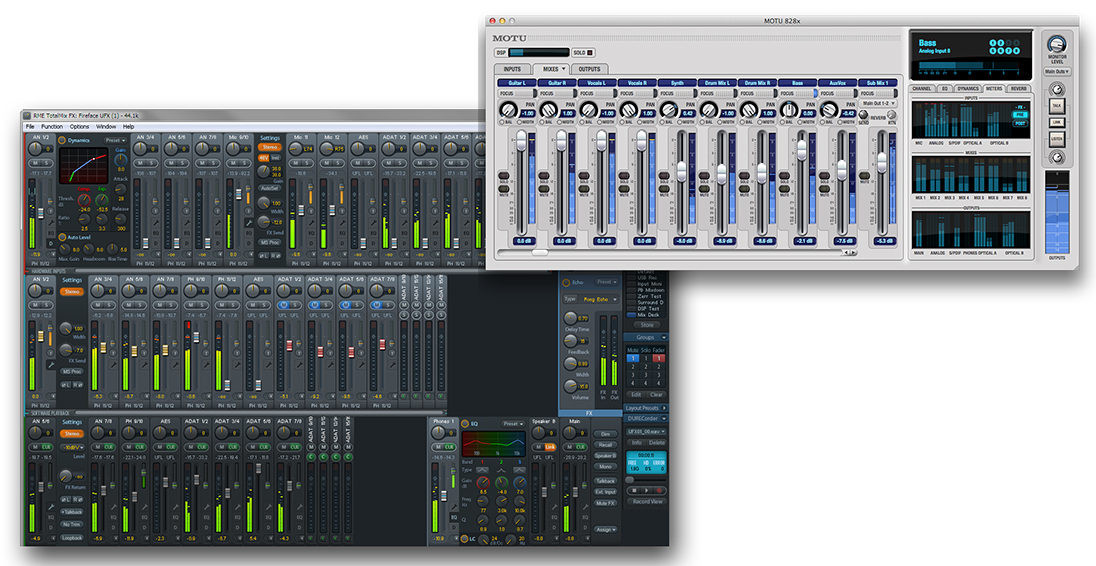The width and height of the screenshot is (1096, 566).
Task: Open the Dynamics Preset dropdown
Action: coord(116,140)
